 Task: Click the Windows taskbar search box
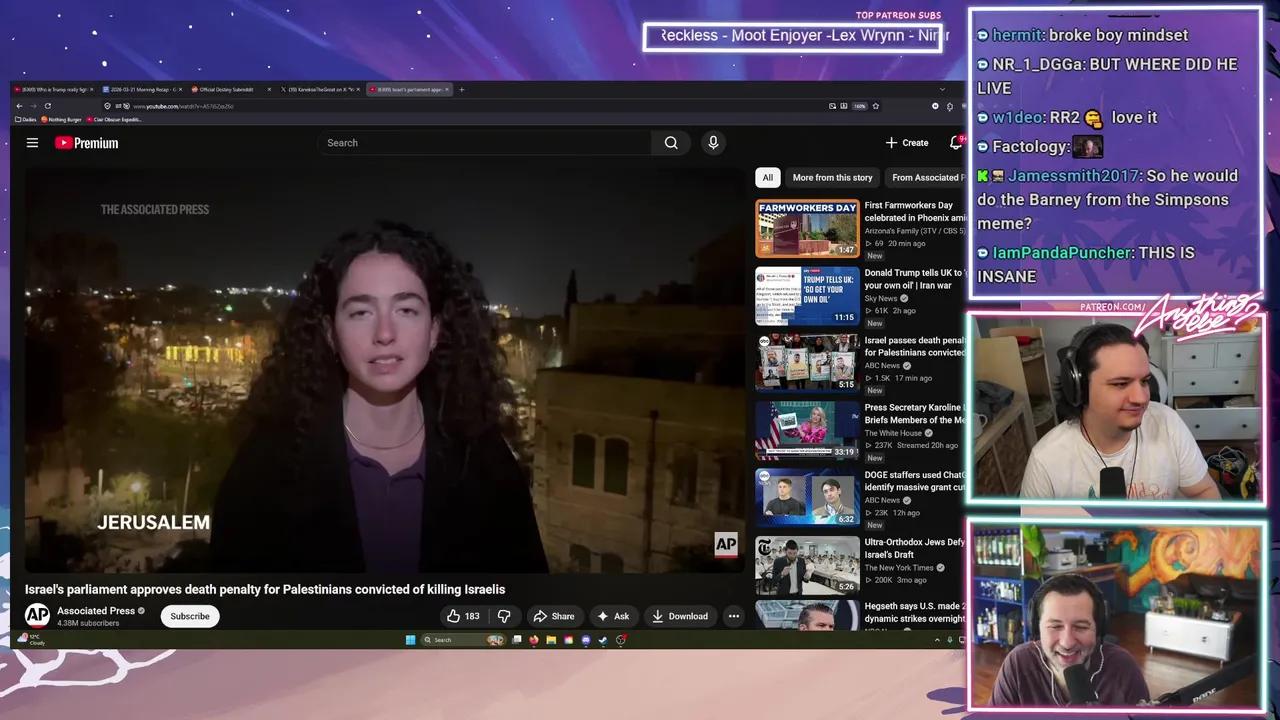point(463,640)
